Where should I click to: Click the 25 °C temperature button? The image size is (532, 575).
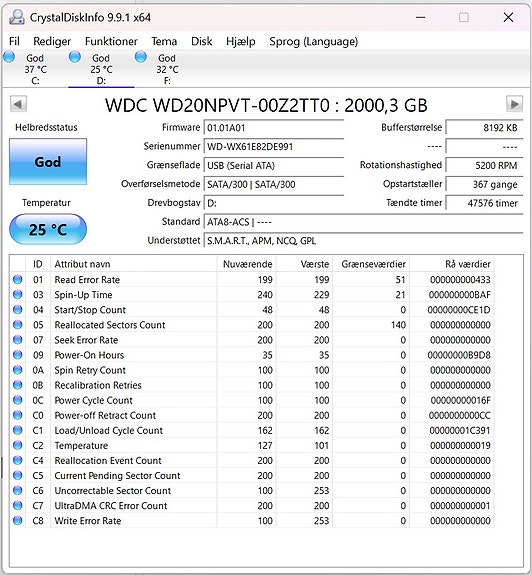tap(48, 229)
